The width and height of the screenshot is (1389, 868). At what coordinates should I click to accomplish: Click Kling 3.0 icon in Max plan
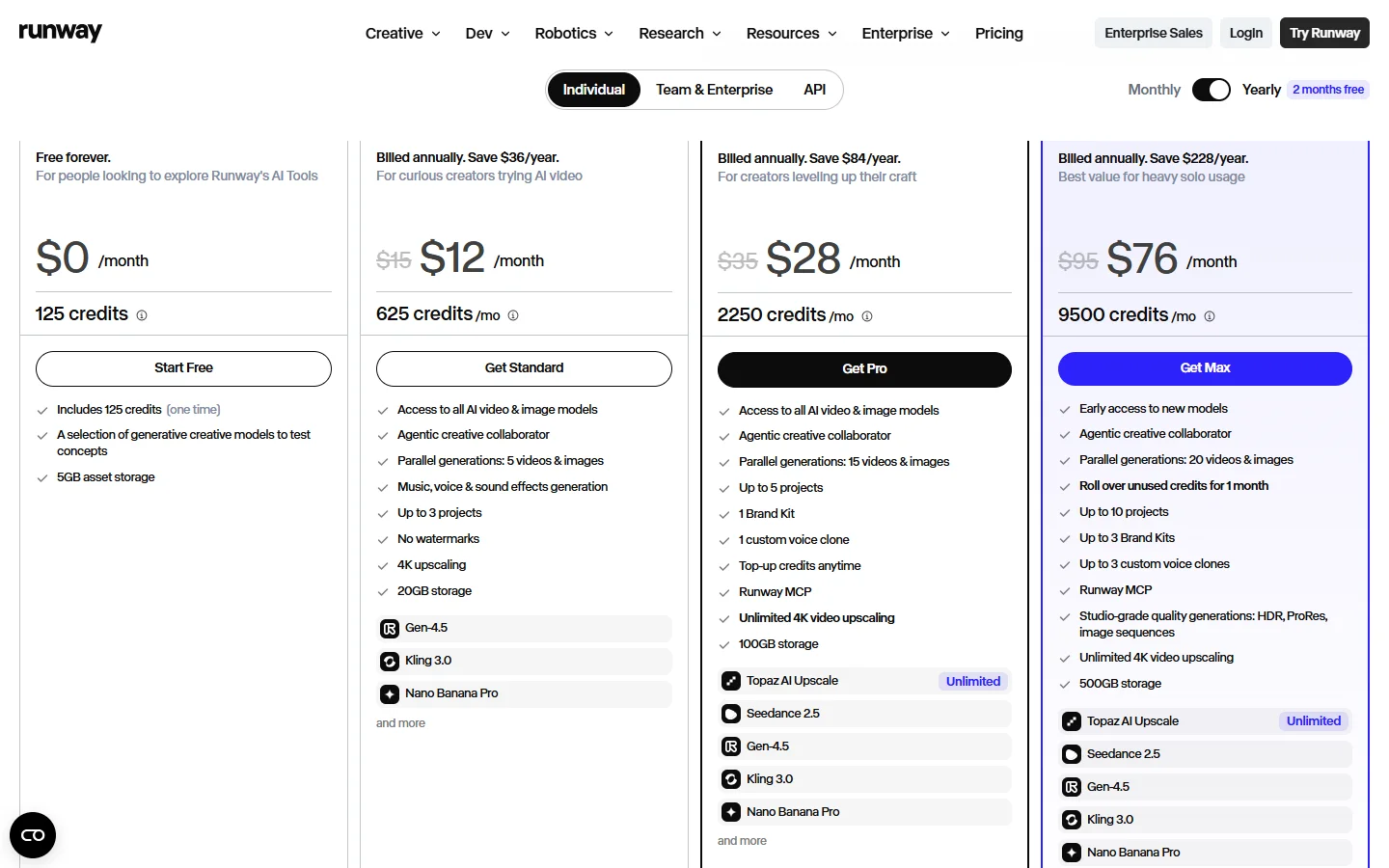pos(1072,821)
